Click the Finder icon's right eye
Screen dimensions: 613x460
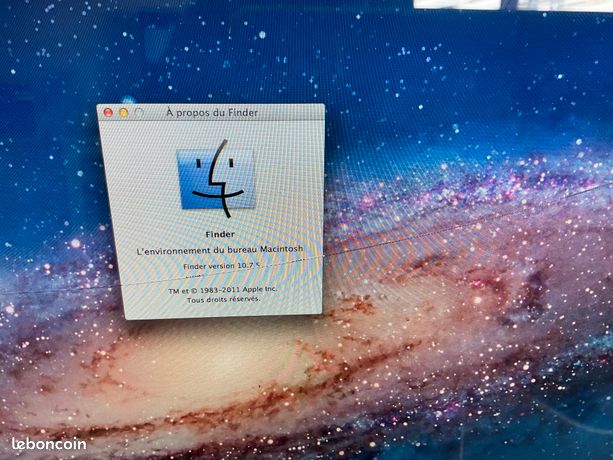tap(231, 163)
